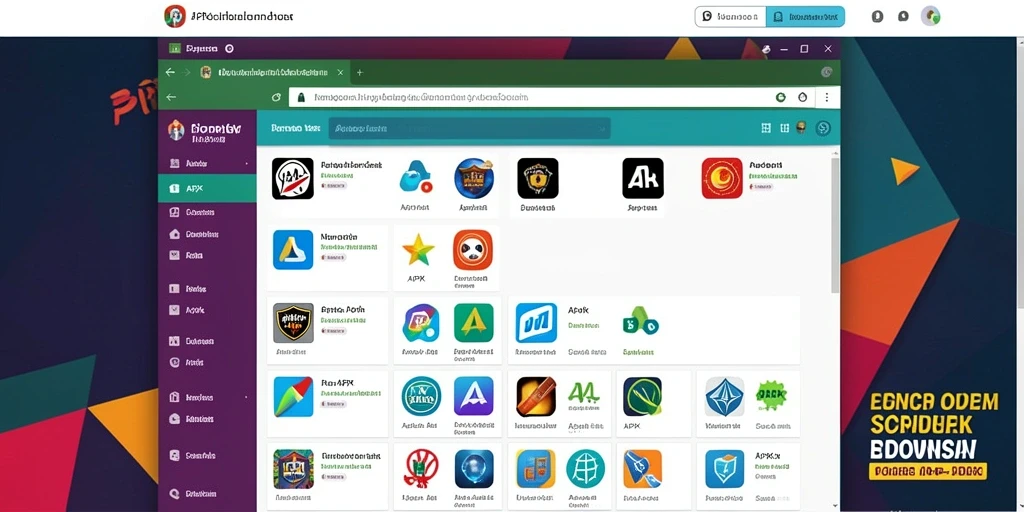Viewport: 1024px width, 512px height.
Task: Open the purple "A" triangle app icon
Action: (x=473, y=396)
